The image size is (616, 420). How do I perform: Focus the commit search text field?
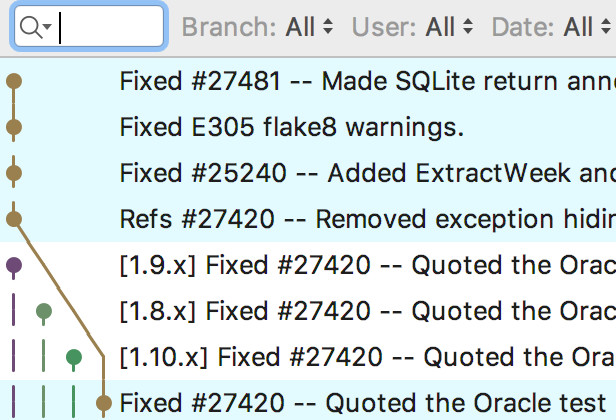pyautogui.click(x=89, y=27)
